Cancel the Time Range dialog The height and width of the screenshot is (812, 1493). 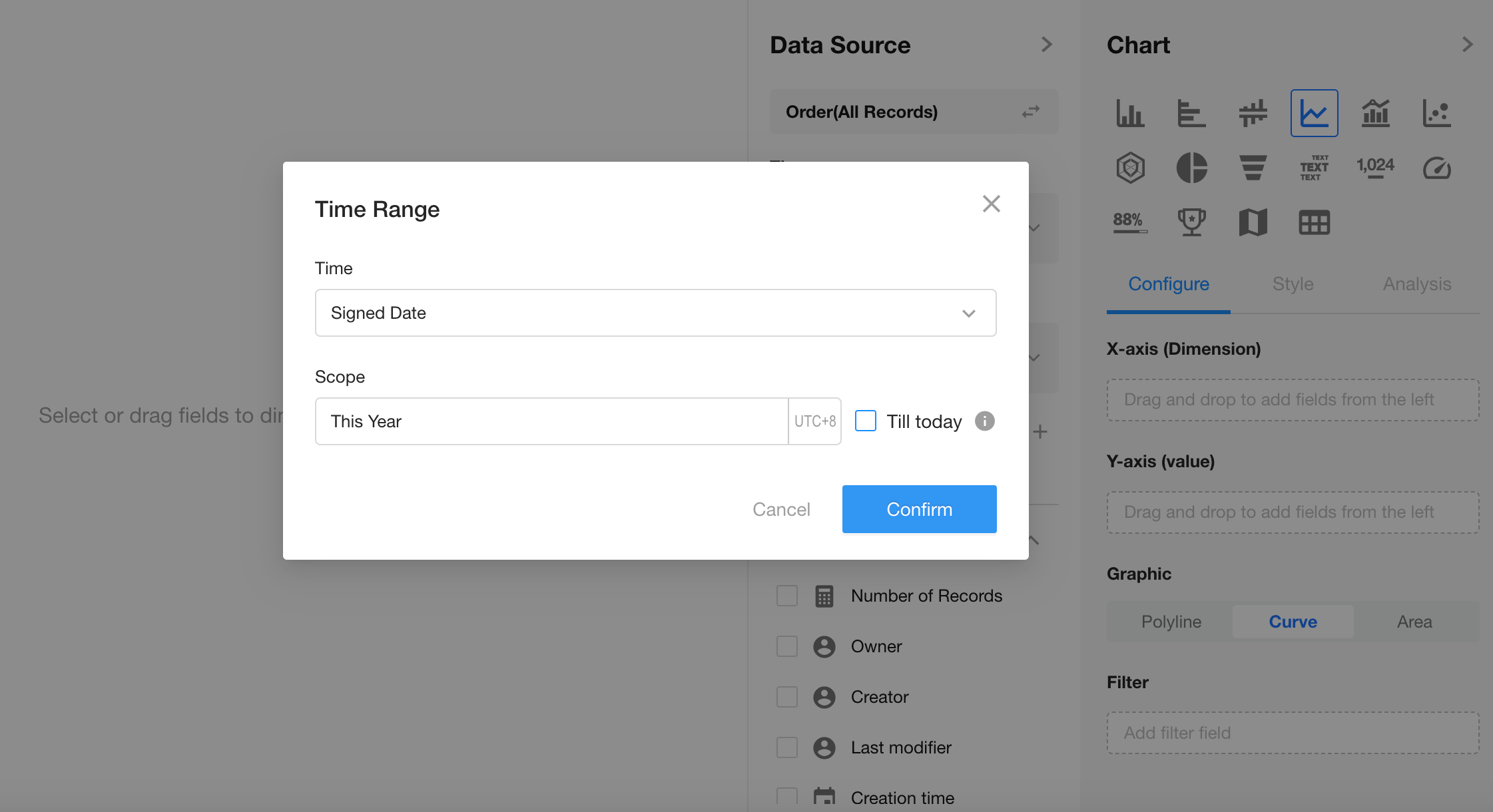[781, 509]
